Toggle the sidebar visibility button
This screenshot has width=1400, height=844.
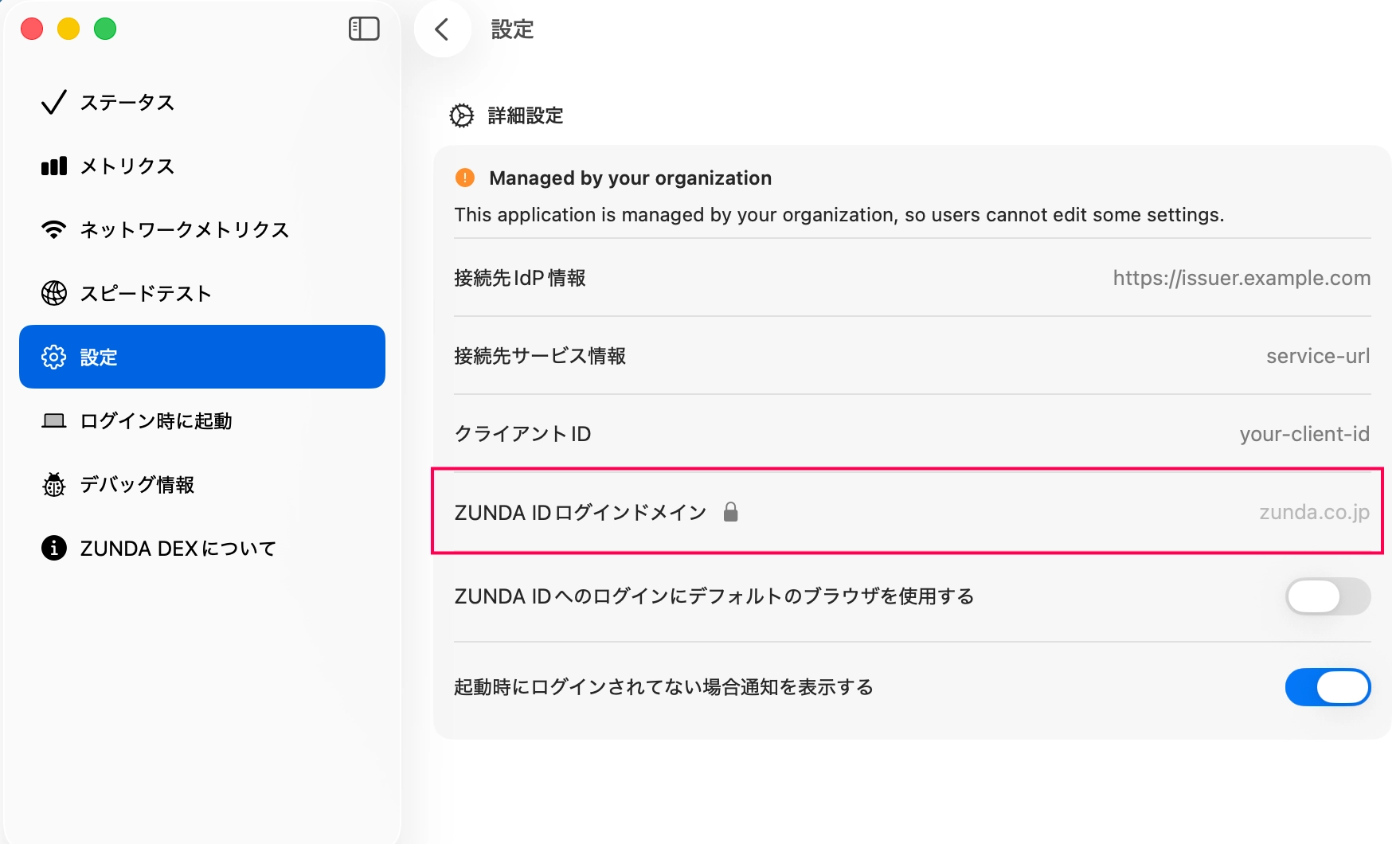click(364, 29)
